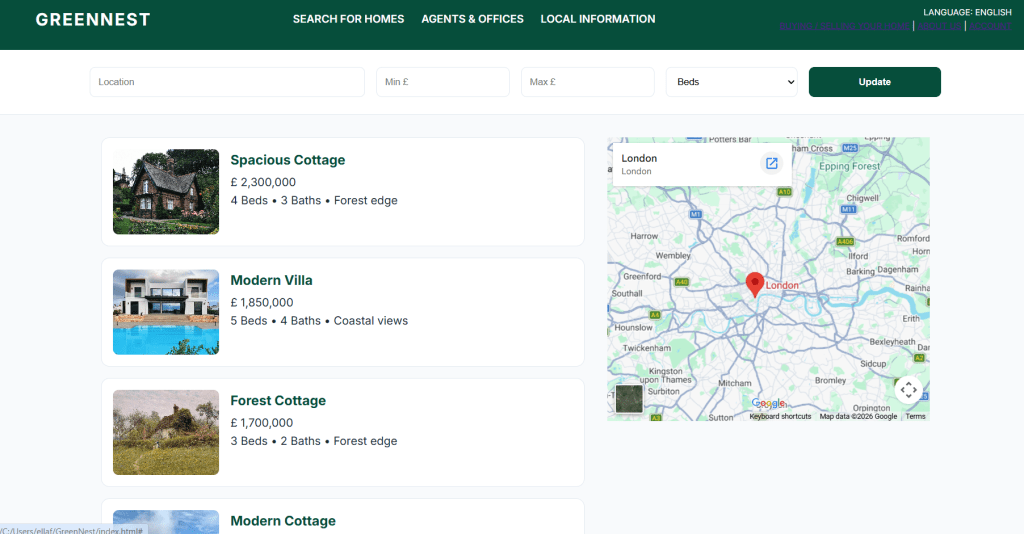Open Forest Cottage listing title
This screenshot has width=1024, height=534.
278,400
